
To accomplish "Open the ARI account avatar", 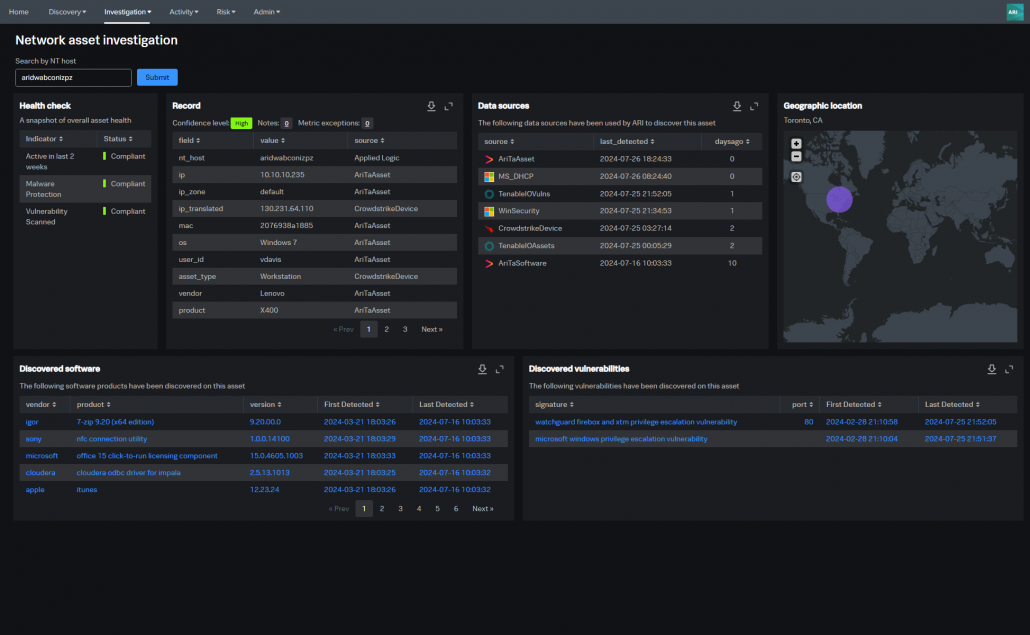I will 1013,12.
